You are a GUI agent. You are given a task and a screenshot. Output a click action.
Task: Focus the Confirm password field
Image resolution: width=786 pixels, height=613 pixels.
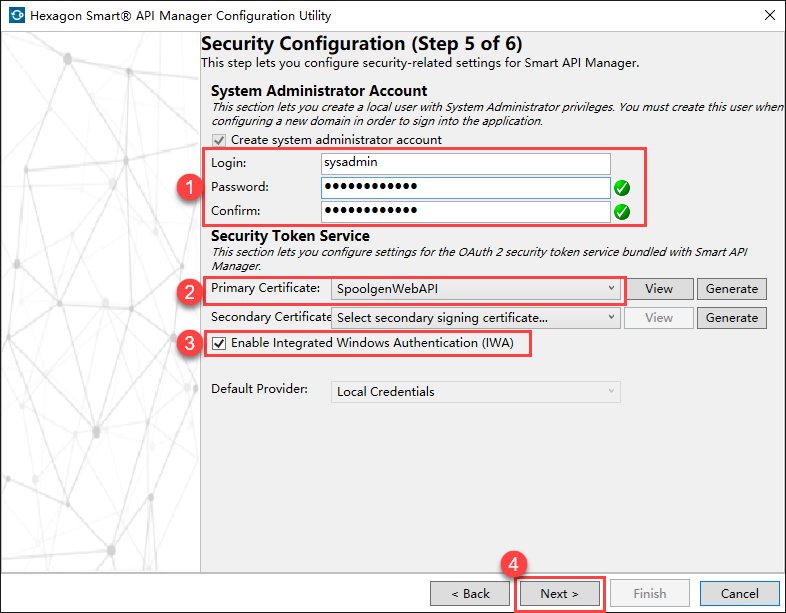coord(465,211)
